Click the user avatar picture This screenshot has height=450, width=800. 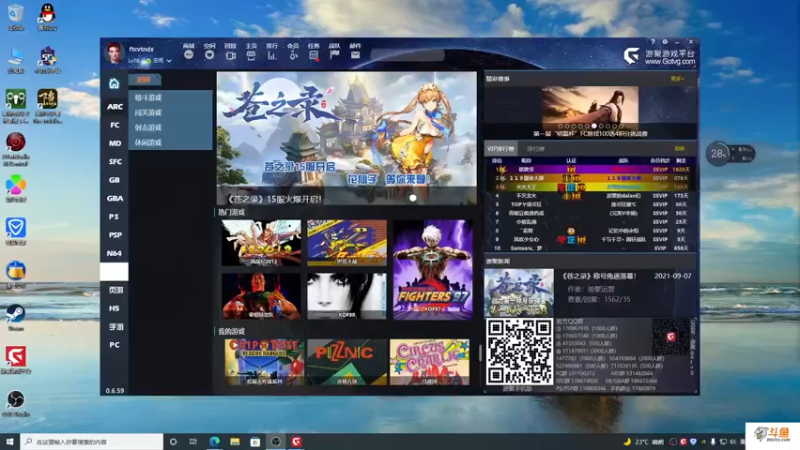tap(114, 53)
